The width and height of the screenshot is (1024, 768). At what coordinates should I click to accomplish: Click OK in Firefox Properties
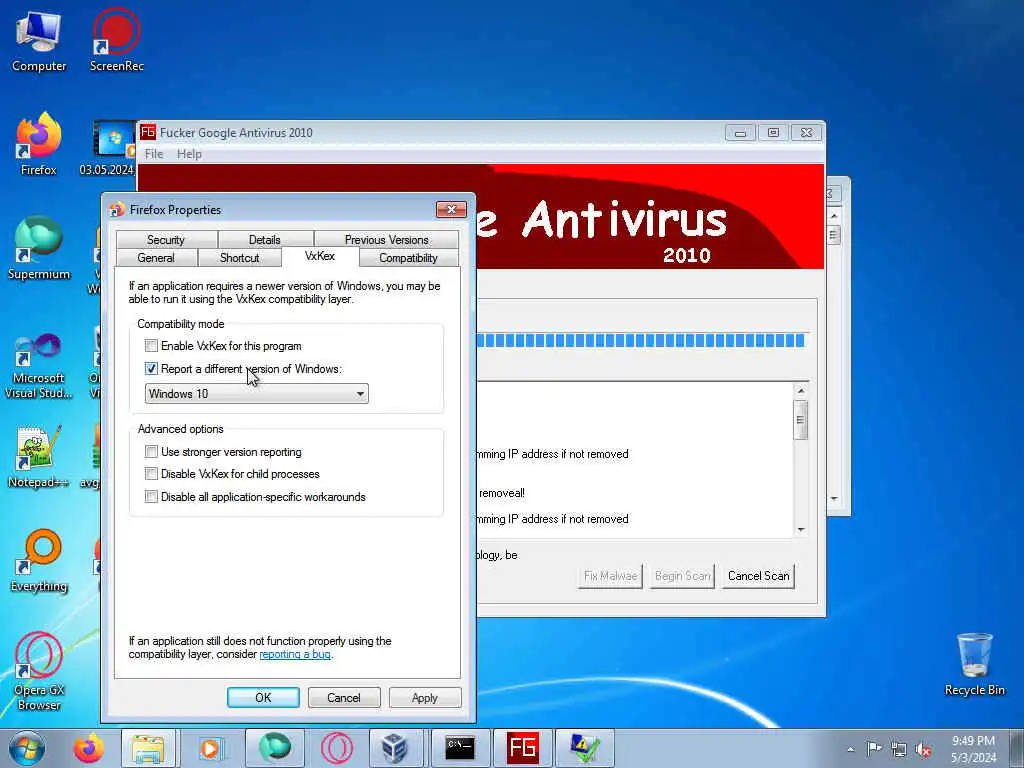click(263, 697)
